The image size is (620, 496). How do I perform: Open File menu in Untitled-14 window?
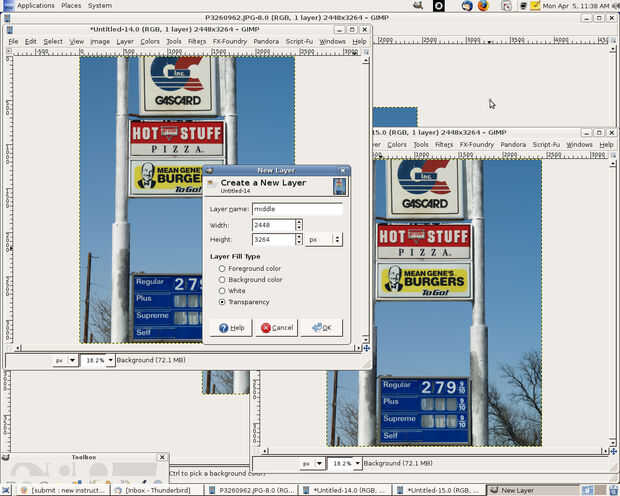13,41
